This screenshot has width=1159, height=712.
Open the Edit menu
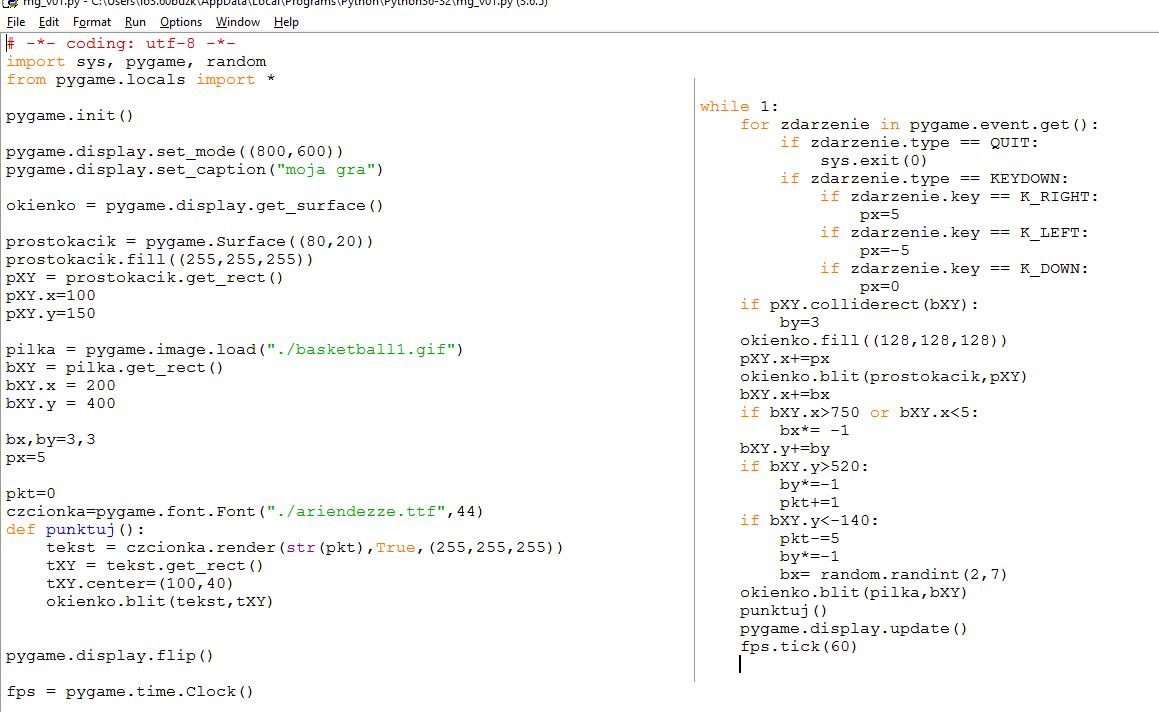point(49,22)
